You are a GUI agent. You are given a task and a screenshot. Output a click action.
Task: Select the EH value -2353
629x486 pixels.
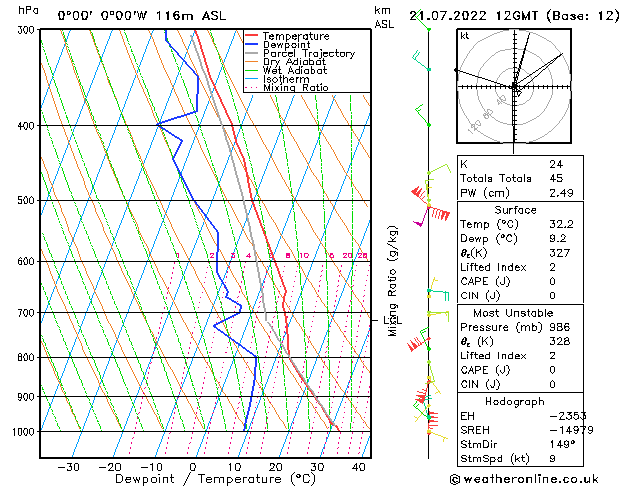point(568,416)
